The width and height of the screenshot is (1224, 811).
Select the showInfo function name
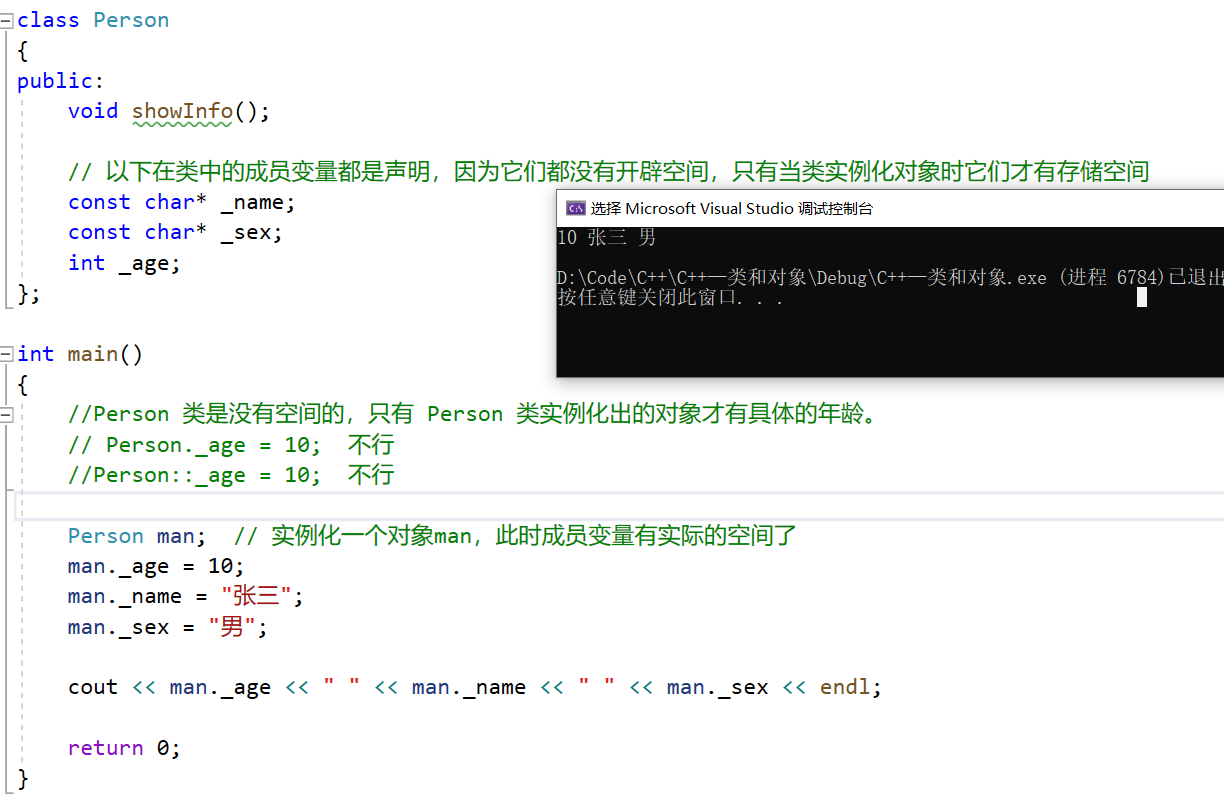[x=182, y=111]
